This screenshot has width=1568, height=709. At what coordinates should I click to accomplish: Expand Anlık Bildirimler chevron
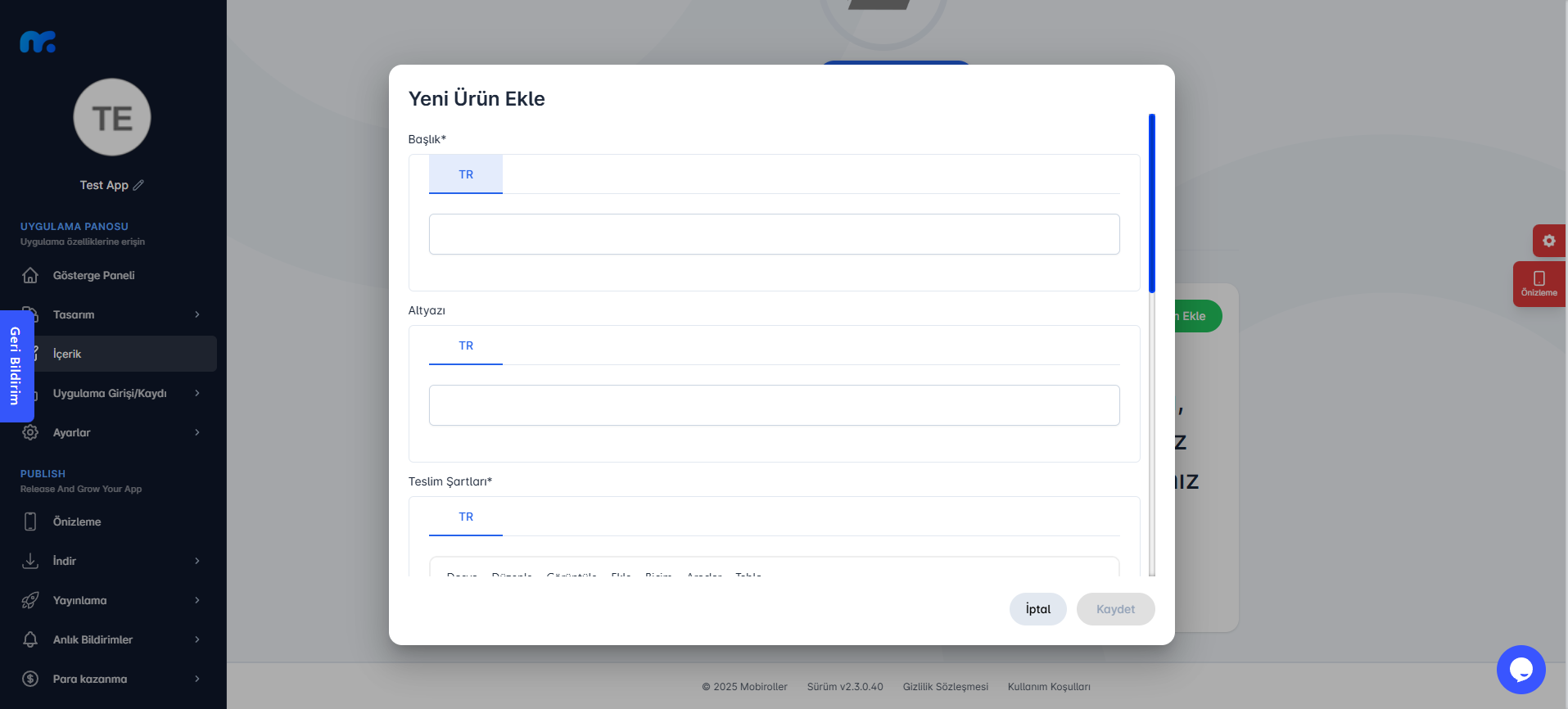[197, 639]
